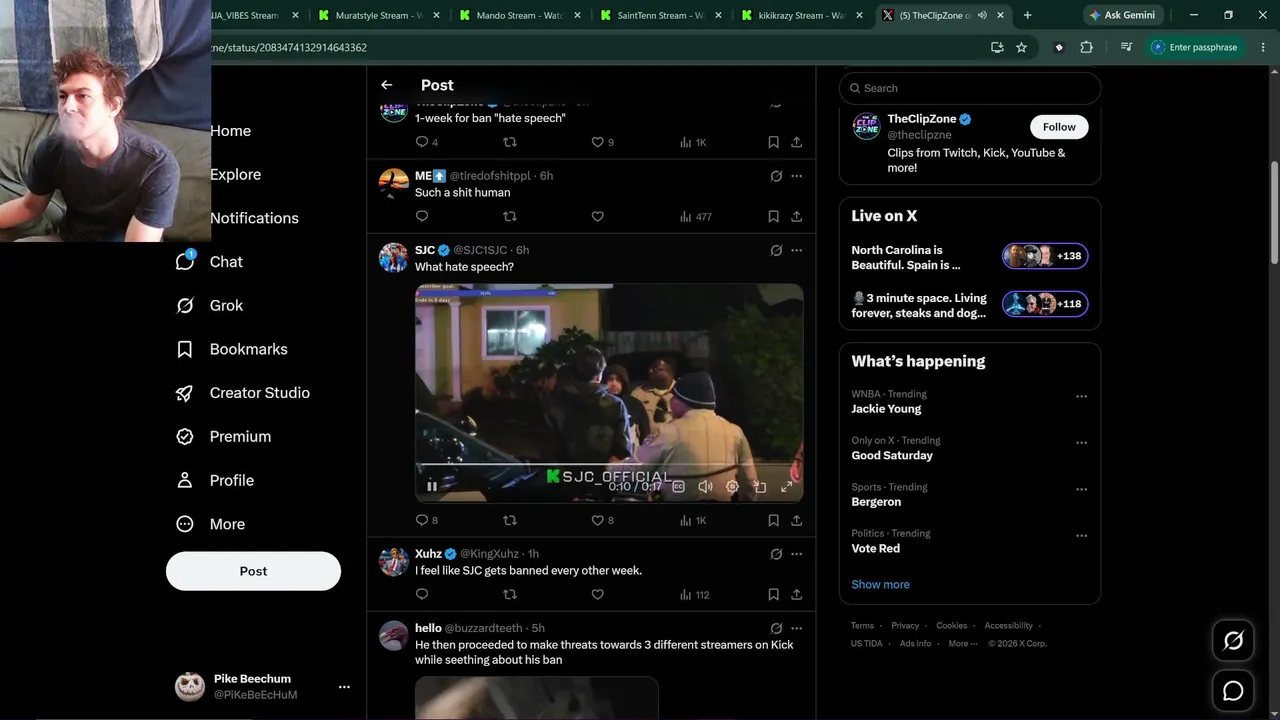Click Ask Gemini in the browser
1280x720 pixels.
coord(1122,15)
